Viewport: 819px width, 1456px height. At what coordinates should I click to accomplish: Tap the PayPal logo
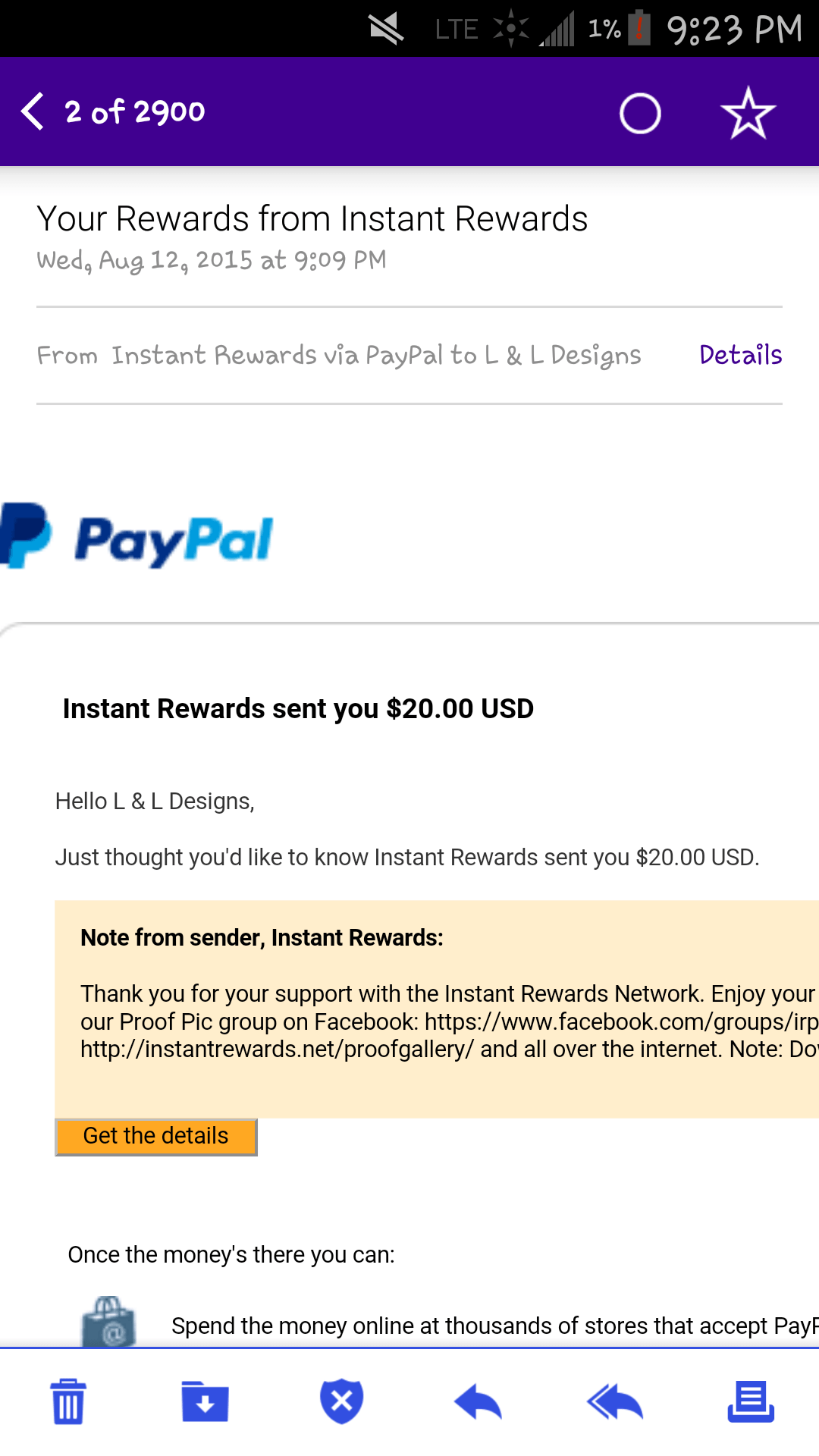coord(137,536)
